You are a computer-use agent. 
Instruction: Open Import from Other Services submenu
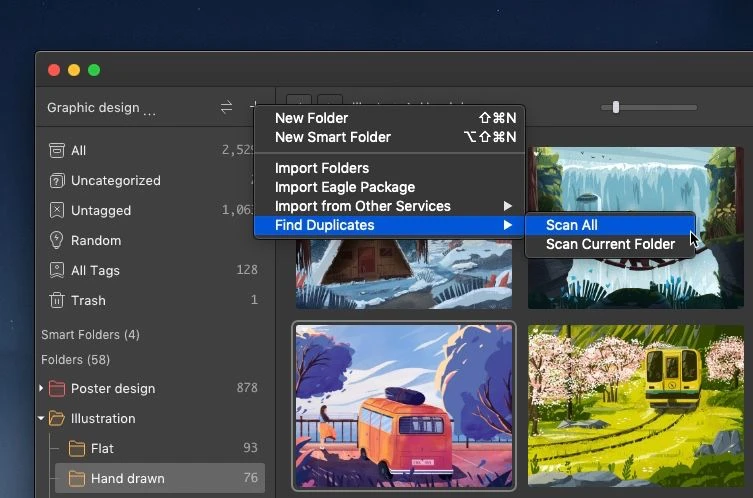362,206
